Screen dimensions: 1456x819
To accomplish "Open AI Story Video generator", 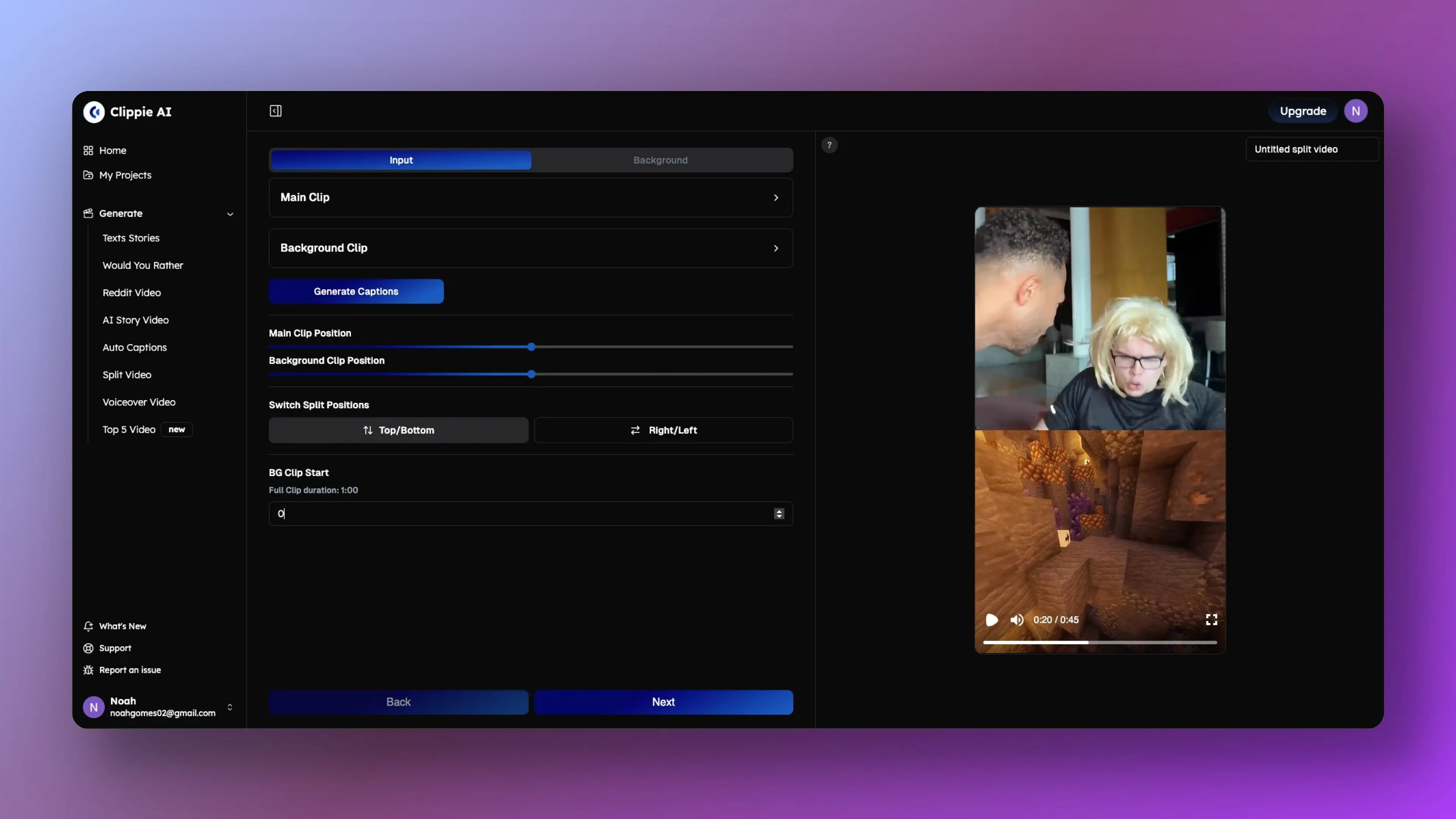I will (x=135, y=320).
